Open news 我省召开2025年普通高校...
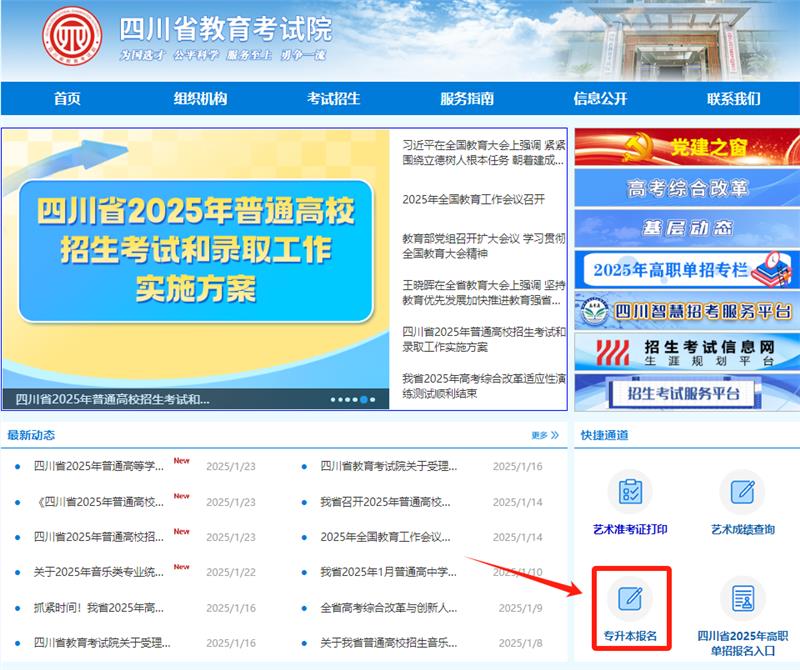800x670 pixels. click(385, 502)
